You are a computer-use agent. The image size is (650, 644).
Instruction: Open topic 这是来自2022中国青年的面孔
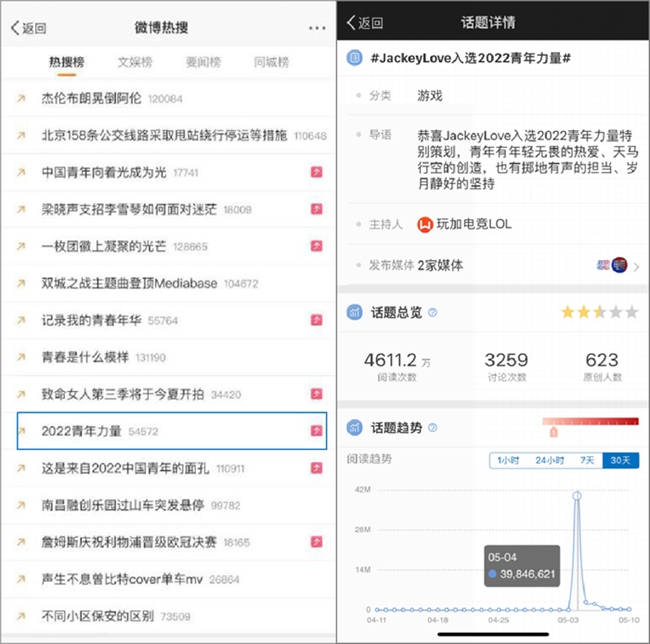168,468
